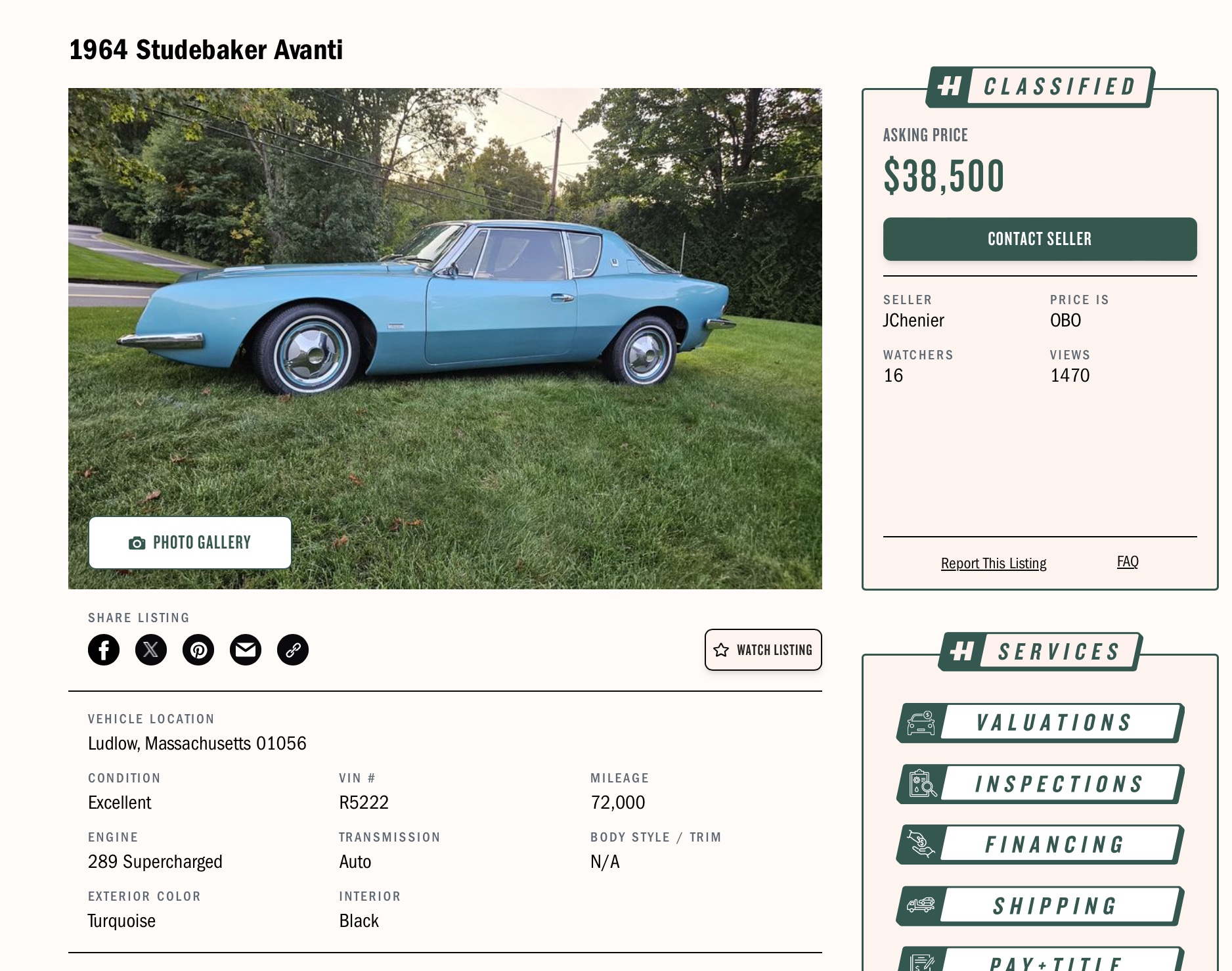Click the Financing hand-with-money icon
This screenshot has width=1232, height=971.
(921, 844)
